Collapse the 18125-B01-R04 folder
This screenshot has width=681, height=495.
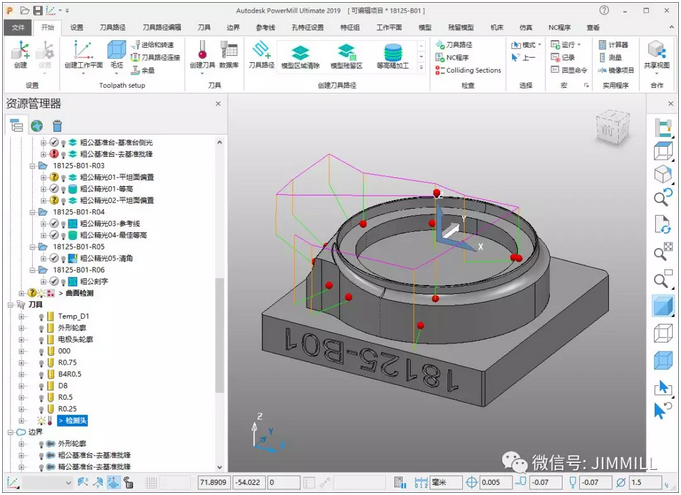click(33, 212)
